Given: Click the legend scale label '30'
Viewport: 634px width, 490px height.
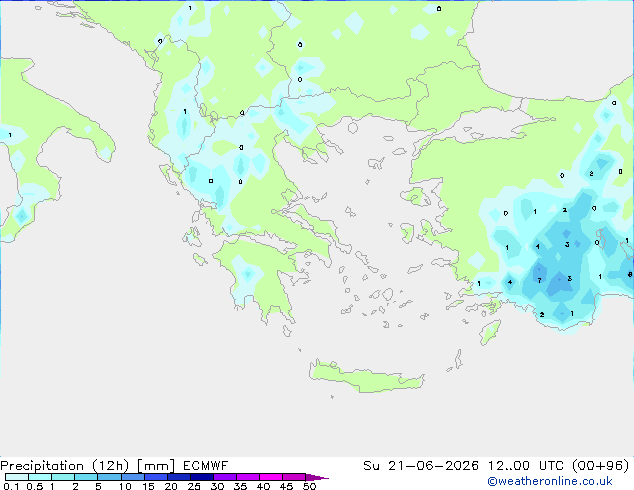Looking at the screenshot, I should (x=218, y=486).
